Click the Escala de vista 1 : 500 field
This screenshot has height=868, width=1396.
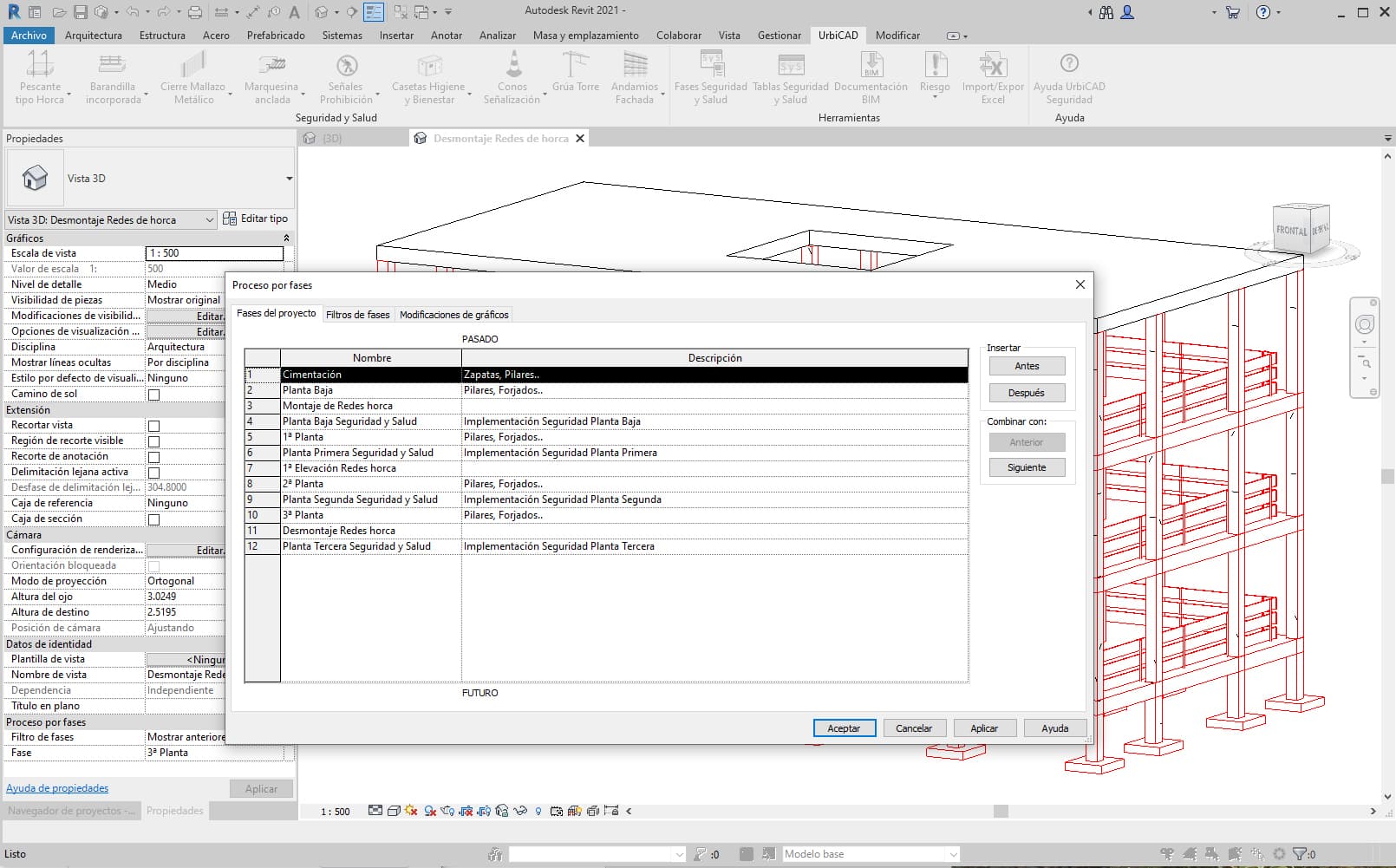pyautogui.click(x=214, y=253)
